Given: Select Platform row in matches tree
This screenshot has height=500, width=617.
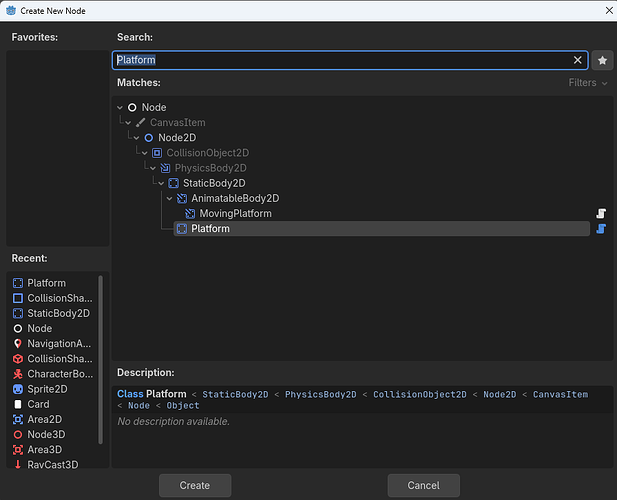Looking at the screenshot, I should click(x=382, y=229).
